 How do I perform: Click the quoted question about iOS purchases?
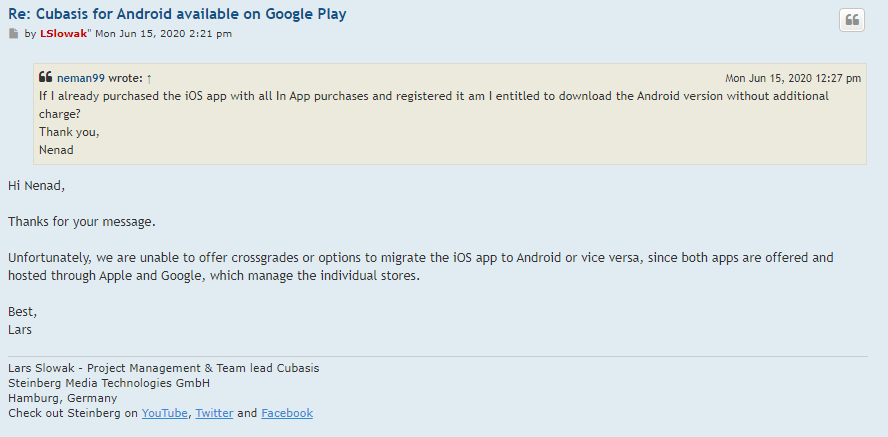tap(434, 105)
